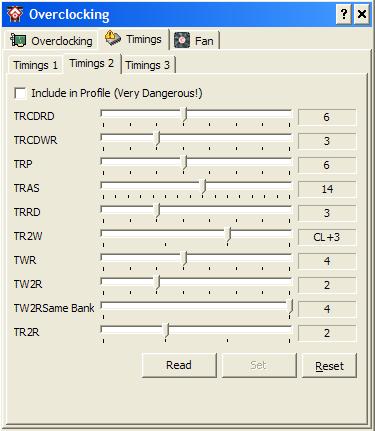375x431 pixels.
Task: Toggle Include in Profile checkbox
Action: click(20, 93)
